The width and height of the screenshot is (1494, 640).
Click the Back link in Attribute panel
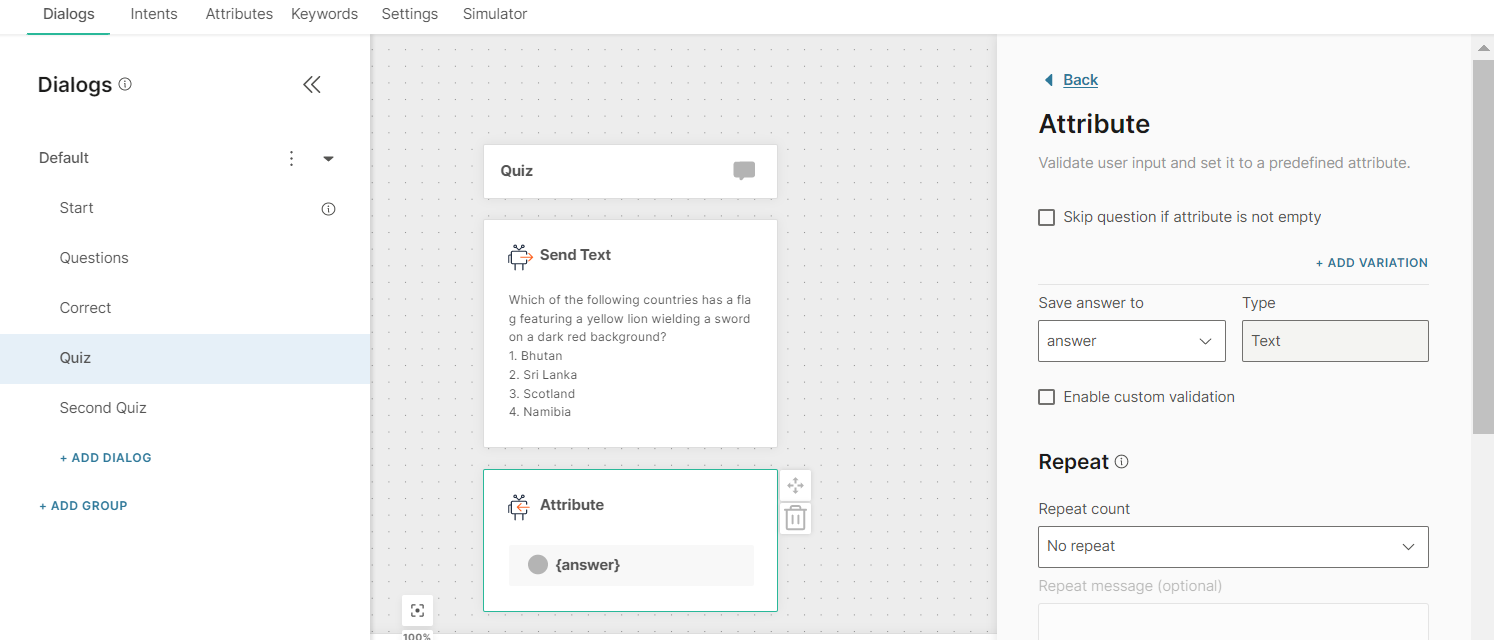click(x=1080, y=80)
